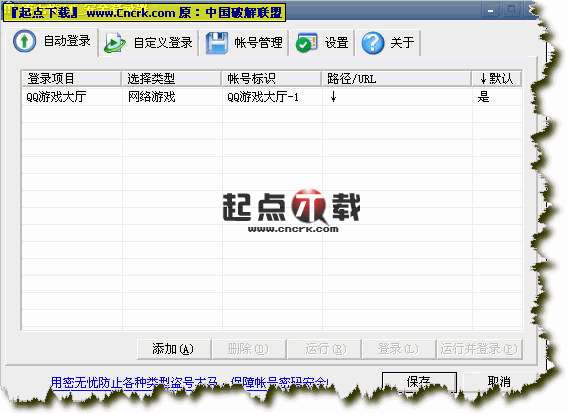Sort by the 路径/URL column header
This screenshot has width=567, height=414.
[x=397, y=78]
